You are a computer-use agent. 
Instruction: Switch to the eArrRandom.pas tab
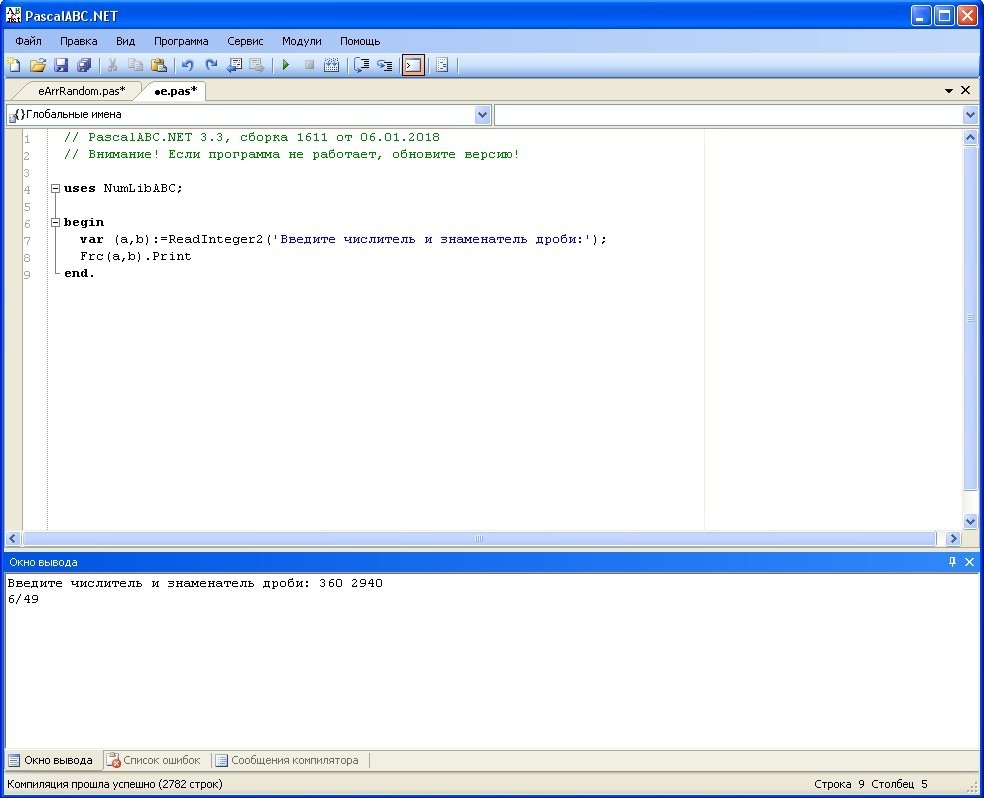pyautogui.click(x=81, y=91)
